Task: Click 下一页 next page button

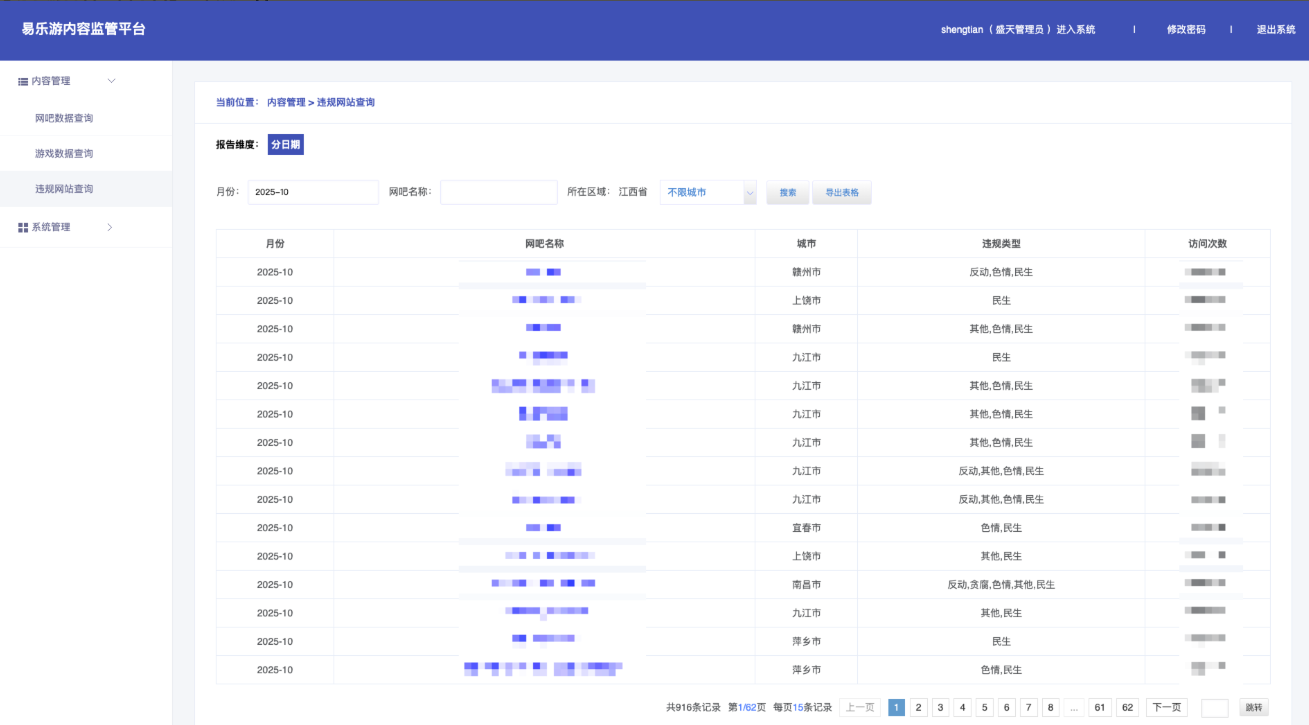Action: [x=1166, y=708]
